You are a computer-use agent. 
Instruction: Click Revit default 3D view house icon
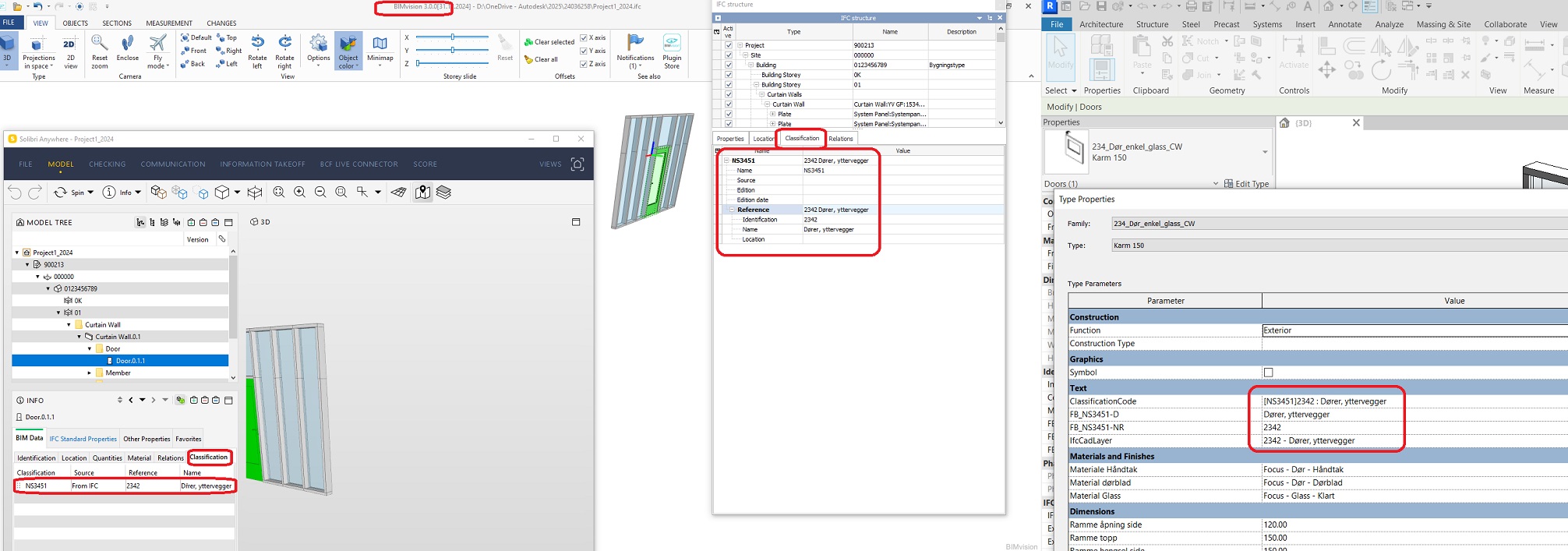click(1328, 6)
